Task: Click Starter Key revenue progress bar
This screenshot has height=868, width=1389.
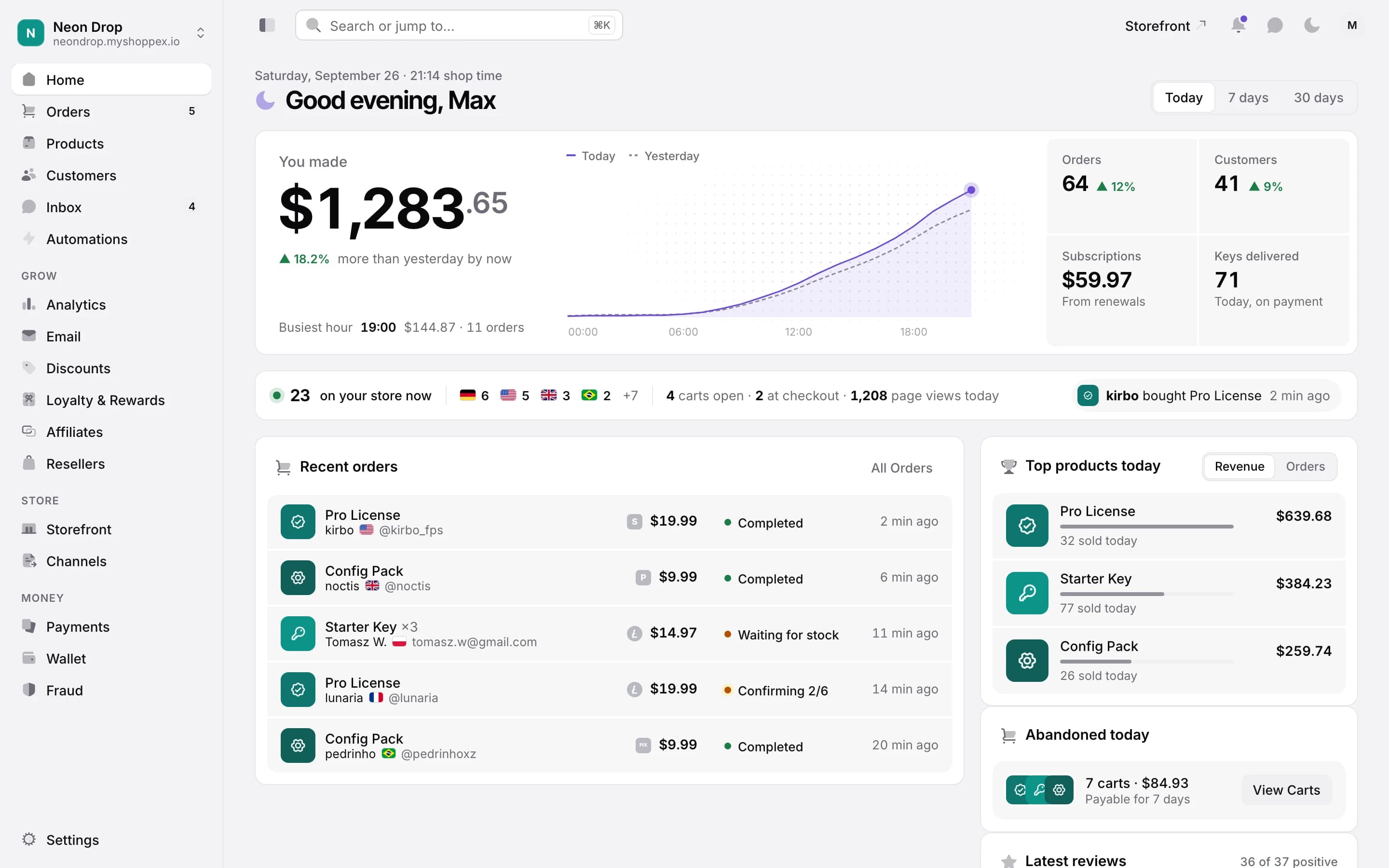Action: coord(1146,594)
